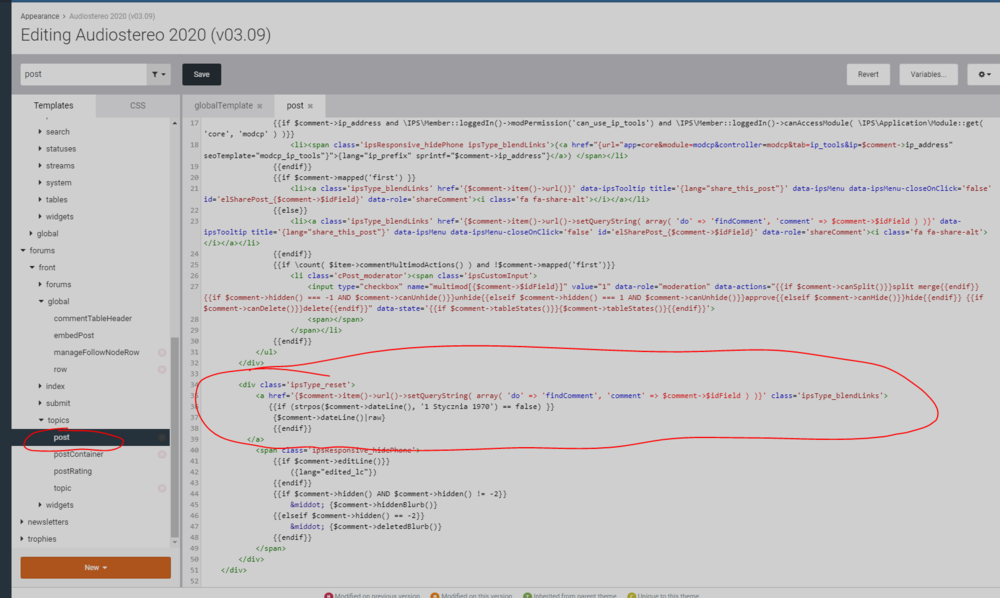Click revert icon beside row template
This screenshot has height=598, width=1000.
(162, 369)
